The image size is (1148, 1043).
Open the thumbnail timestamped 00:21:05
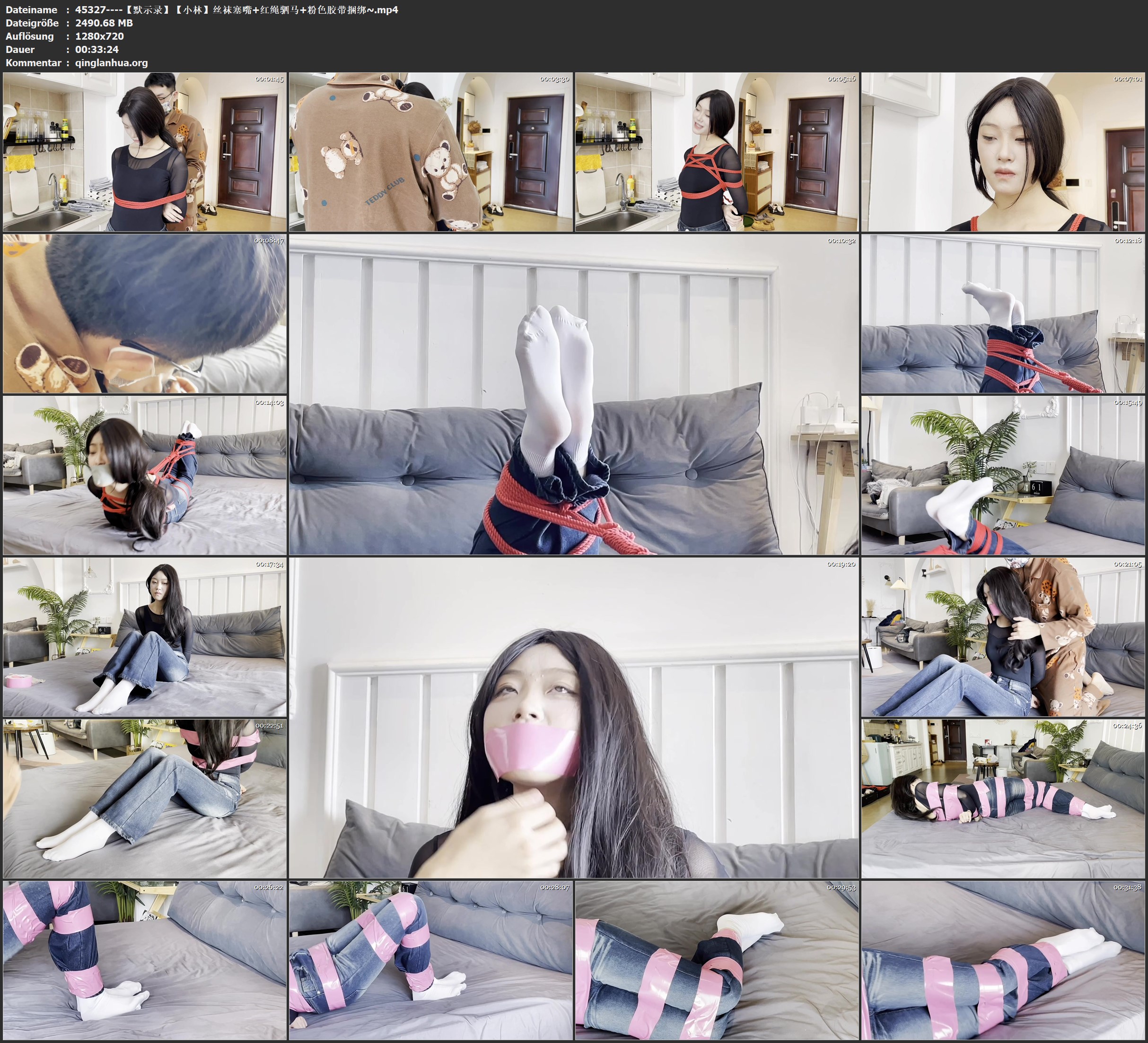point(1003,637)
